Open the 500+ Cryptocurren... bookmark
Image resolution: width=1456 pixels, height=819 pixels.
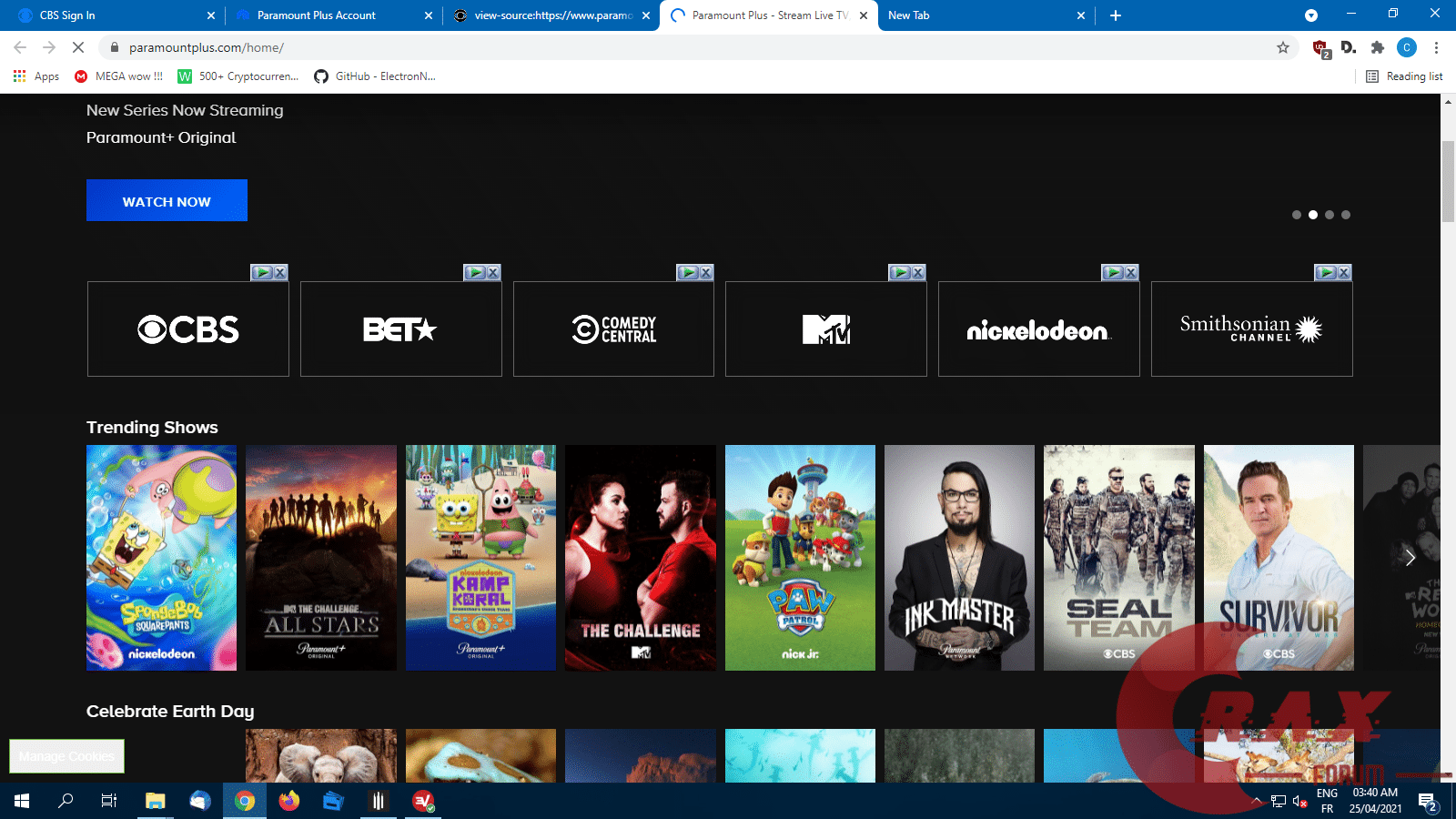click(238, 76)
